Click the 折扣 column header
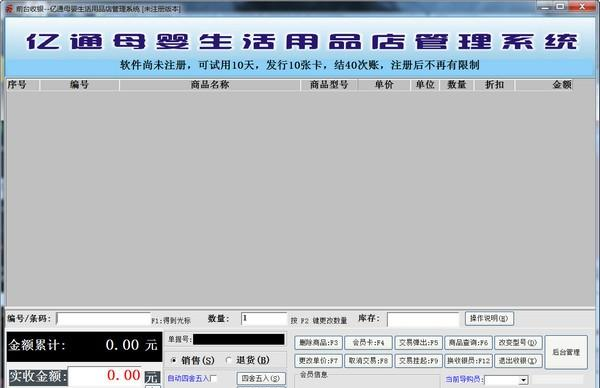 (494, 85)
